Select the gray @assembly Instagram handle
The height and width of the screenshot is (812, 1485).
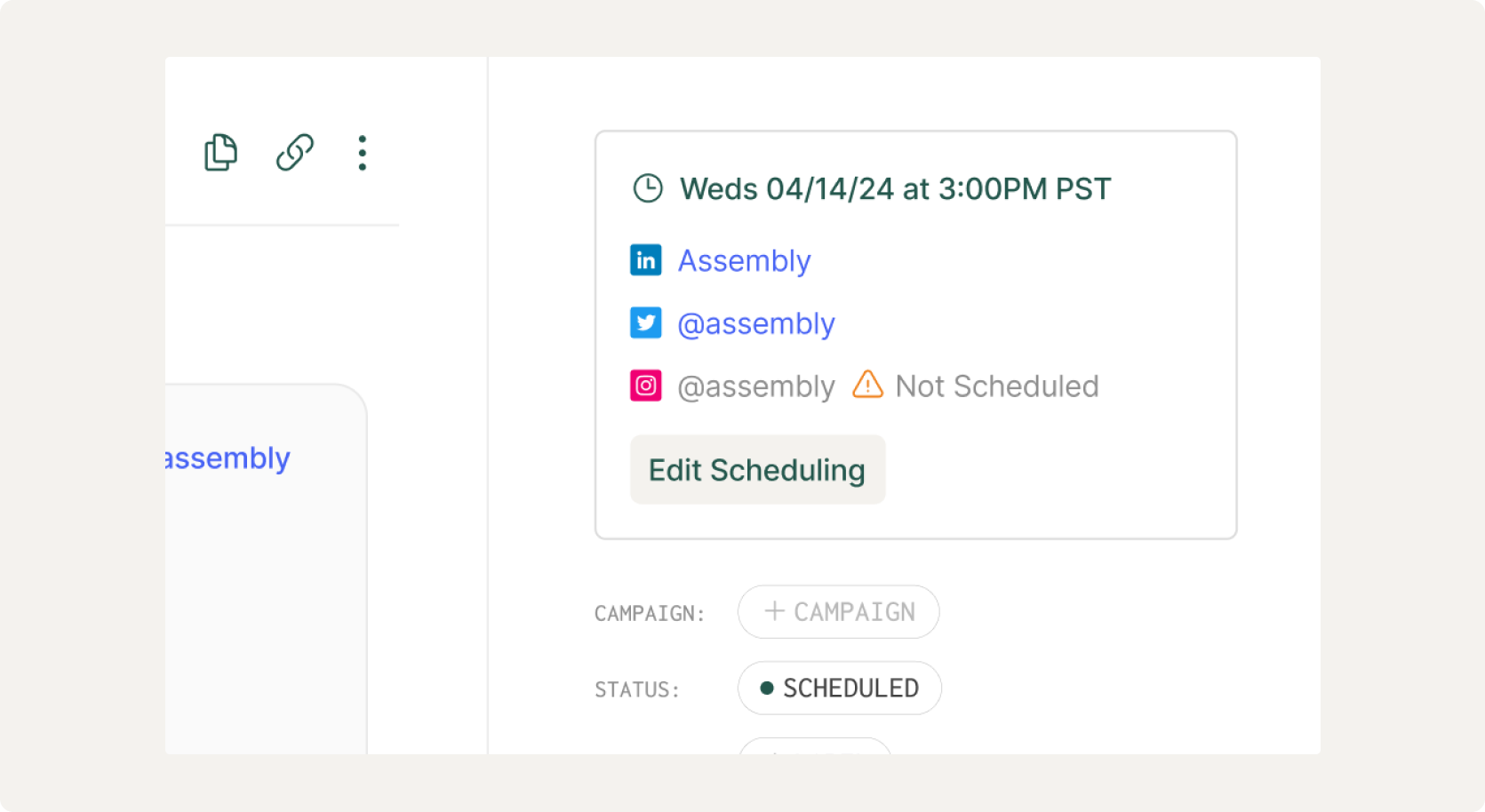756,386
